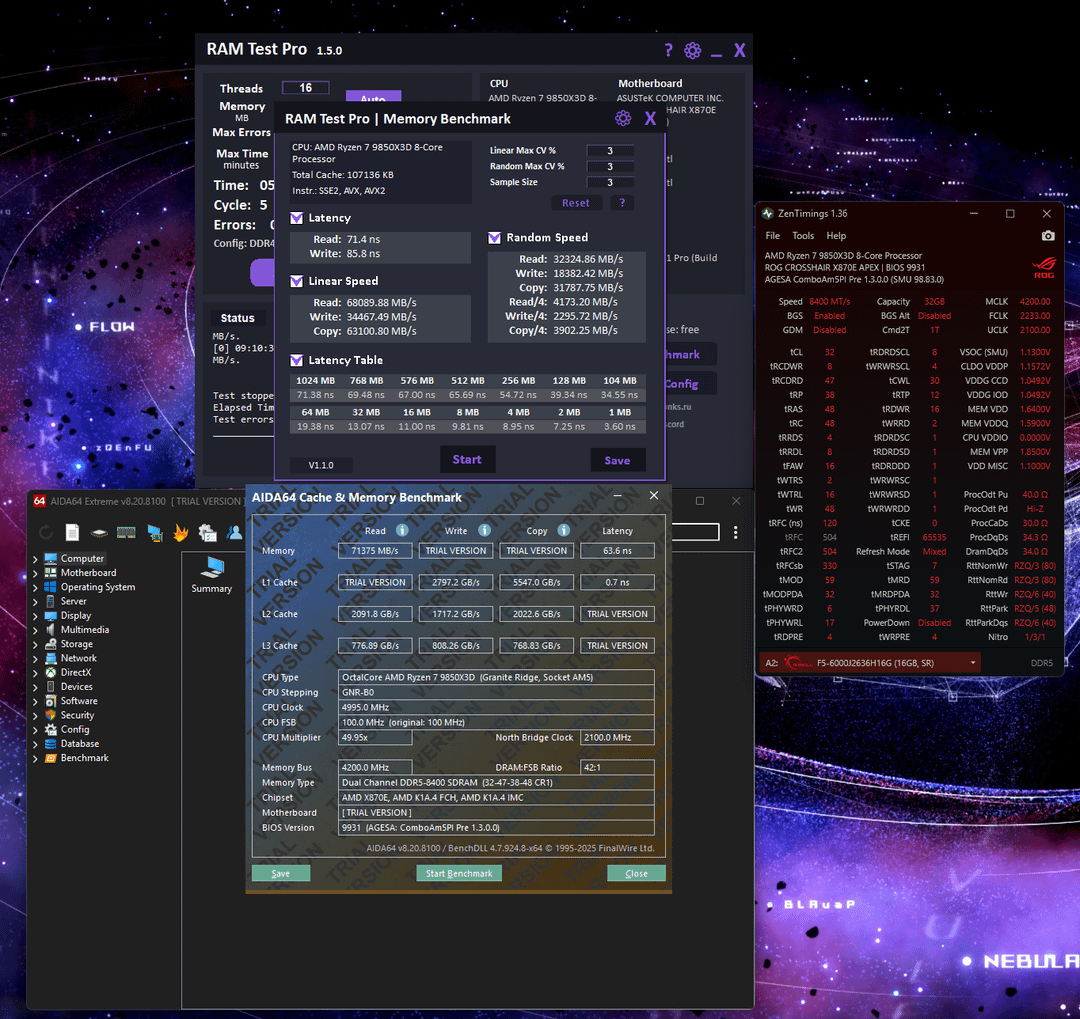Disable the Random Speed checkbox
Screen dimensions: 1080x1019
pyautogui.click(x=494, y=238)
